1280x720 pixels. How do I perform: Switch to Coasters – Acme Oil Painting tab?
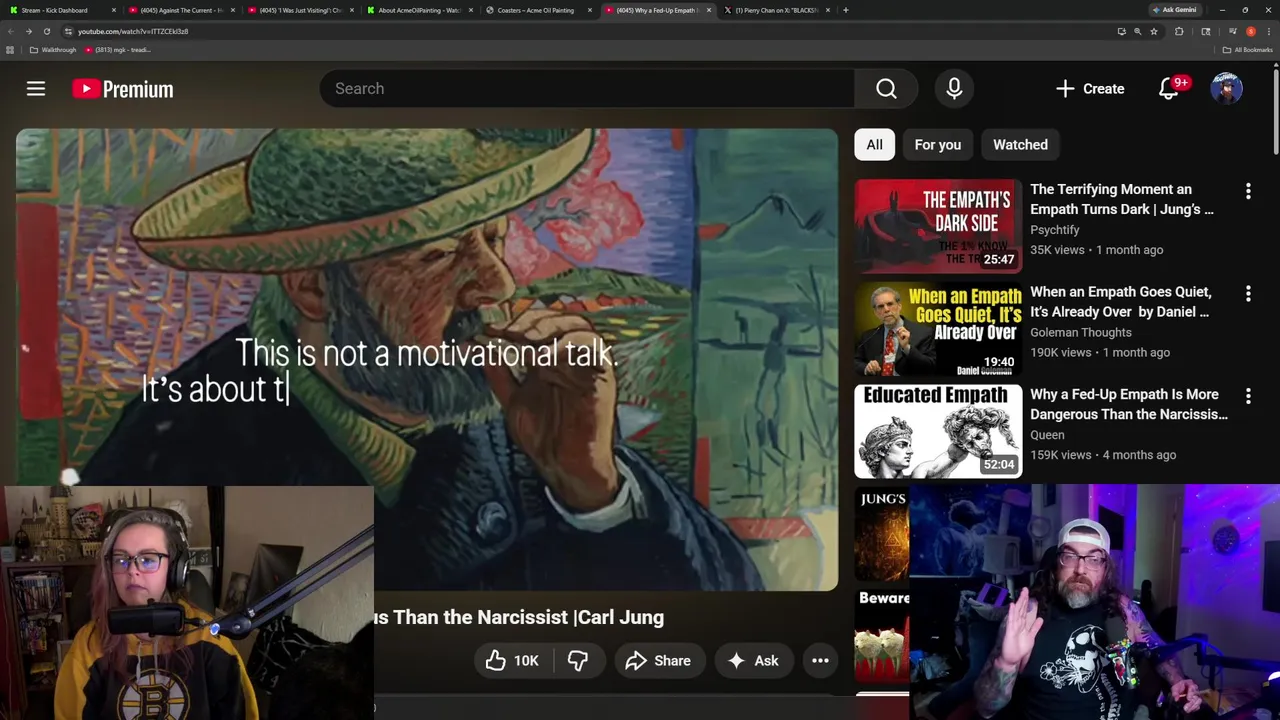click(536, 10)
